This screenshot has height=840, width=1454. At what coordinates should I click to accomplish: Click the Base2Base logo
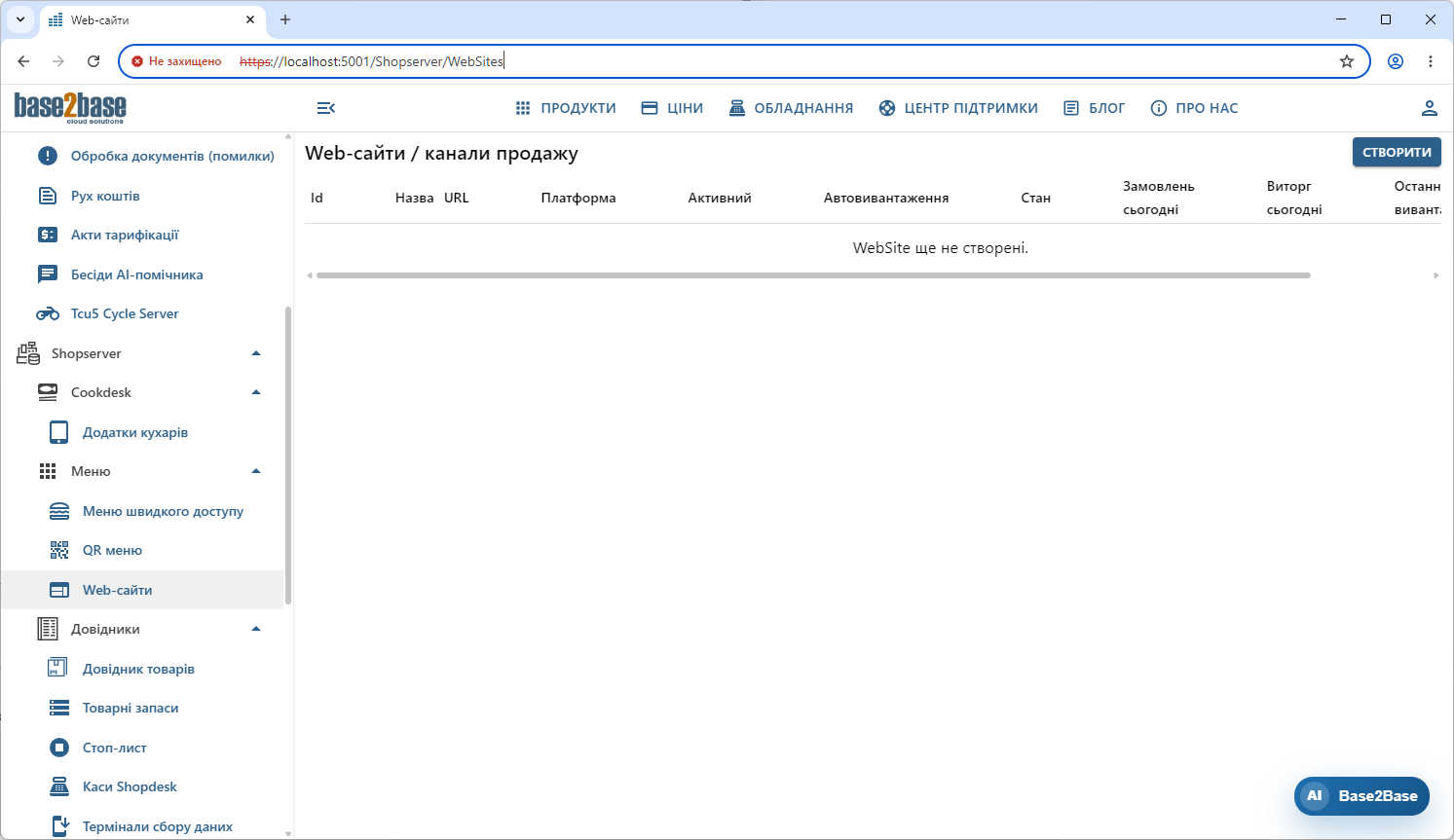coord(70,107)
